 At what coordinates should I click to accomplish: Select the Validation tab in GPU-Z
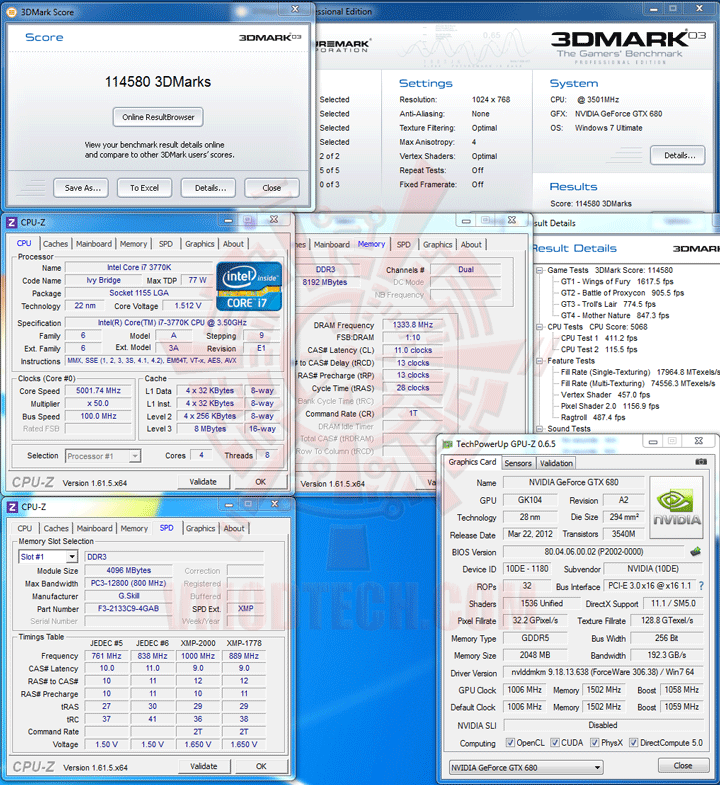coord(556,463)
